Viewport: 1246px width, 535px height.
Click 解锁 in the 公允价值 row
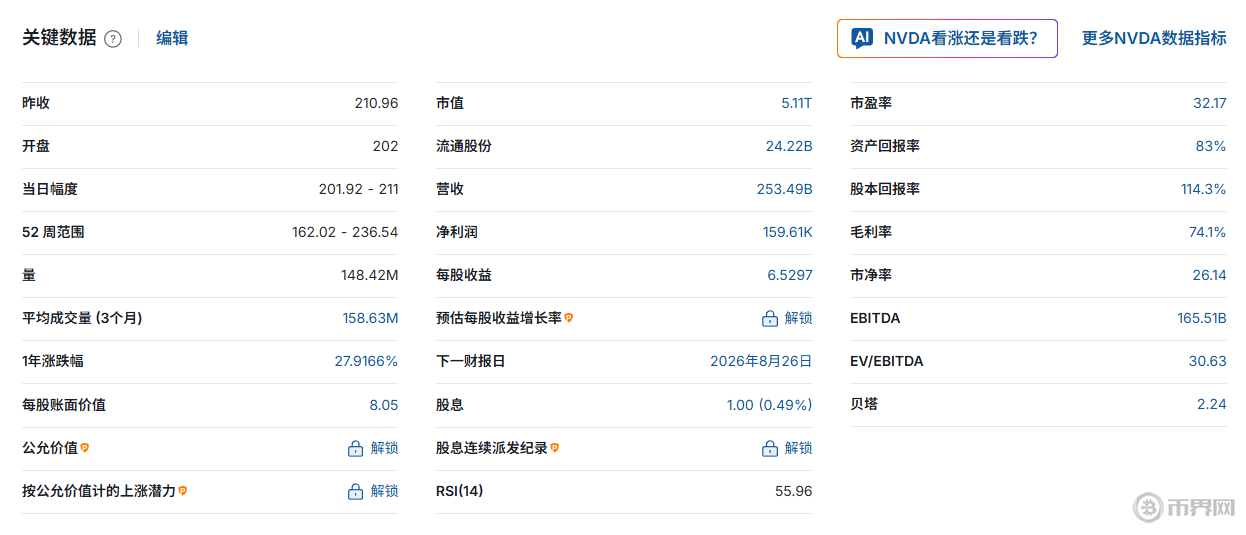point(384,448)
